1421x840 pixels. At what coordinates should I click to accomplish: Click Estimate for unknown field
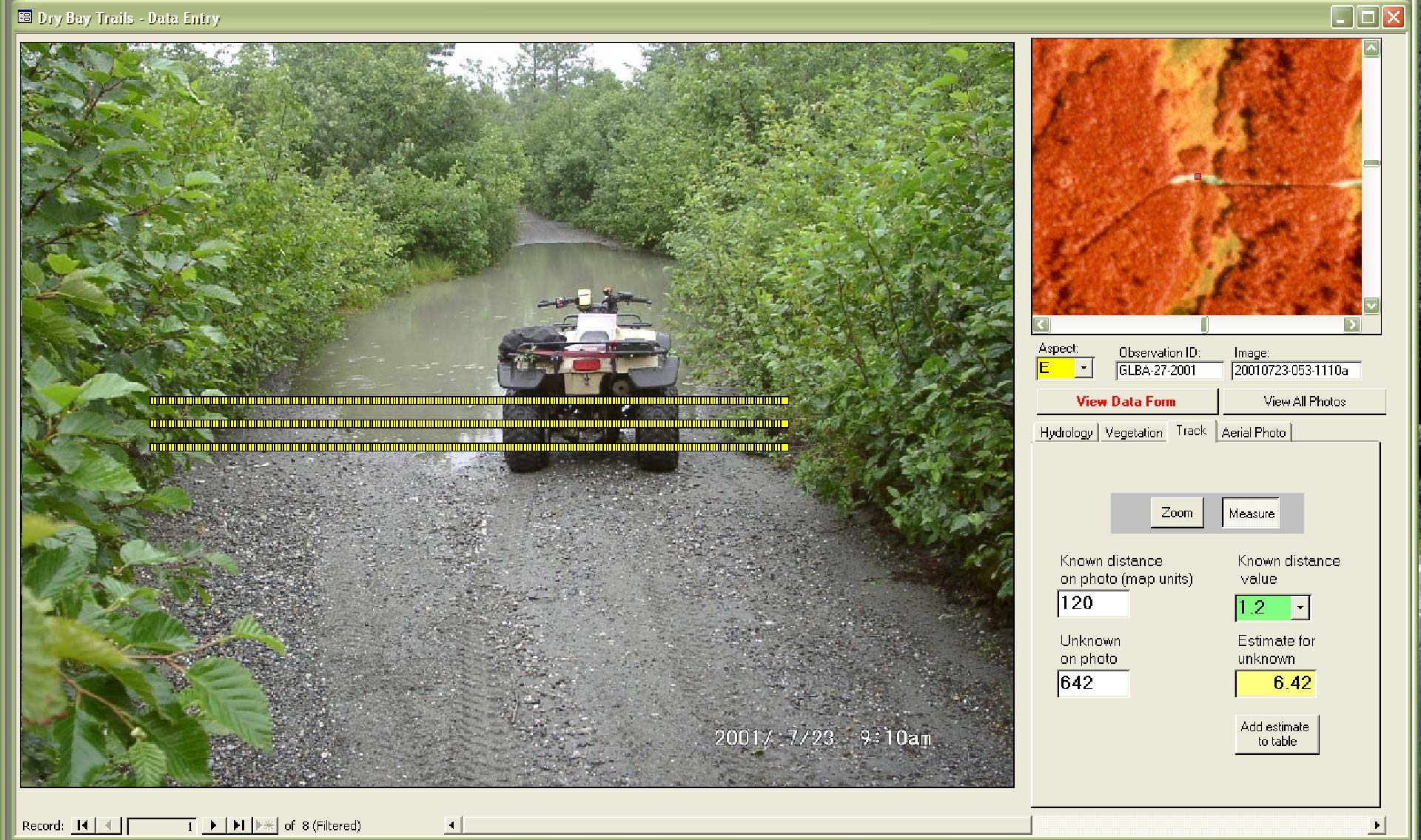point(1275,683)
